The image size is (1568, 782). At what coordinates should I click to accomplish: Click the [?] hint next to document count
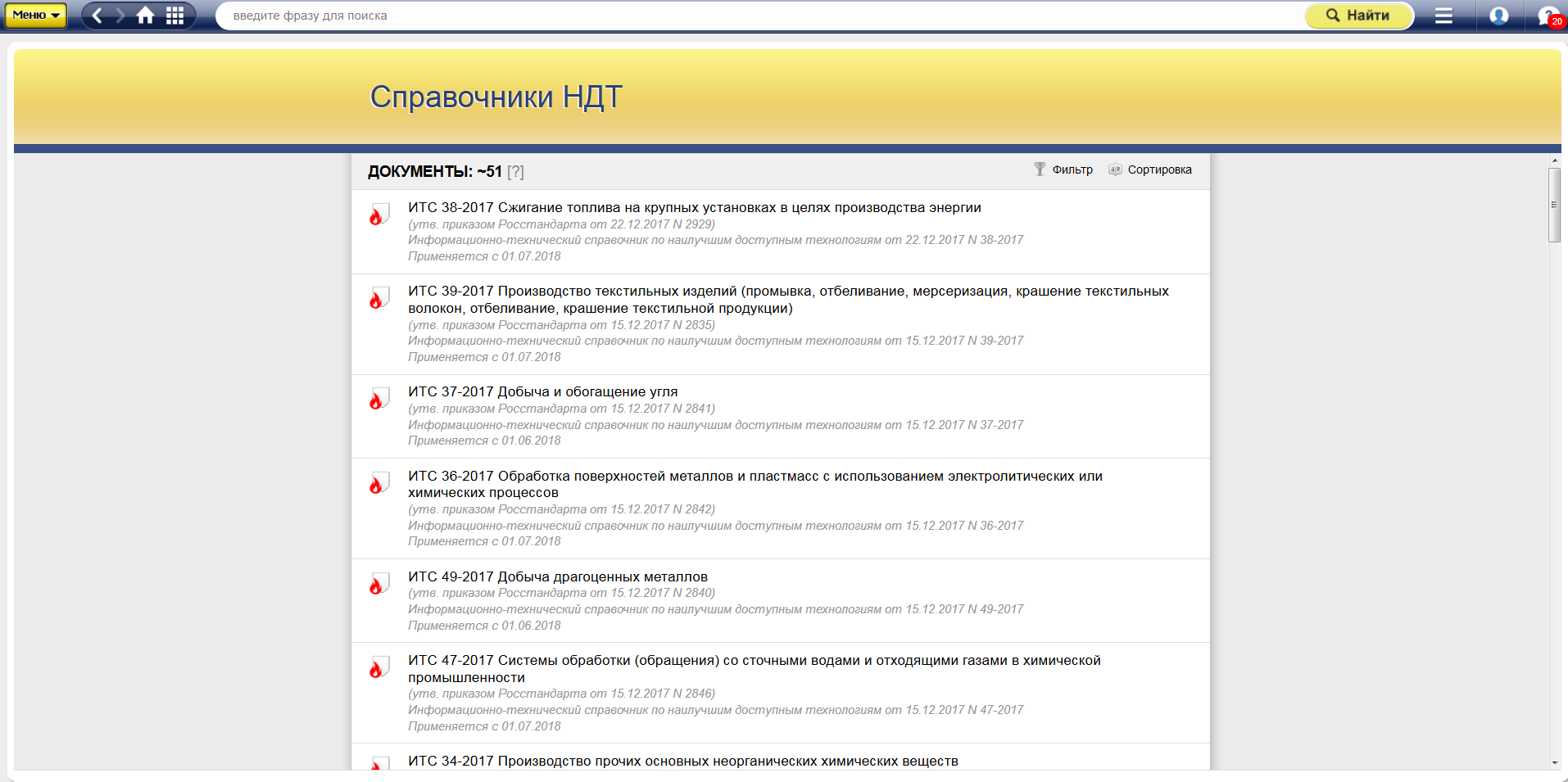pos(515,172)
